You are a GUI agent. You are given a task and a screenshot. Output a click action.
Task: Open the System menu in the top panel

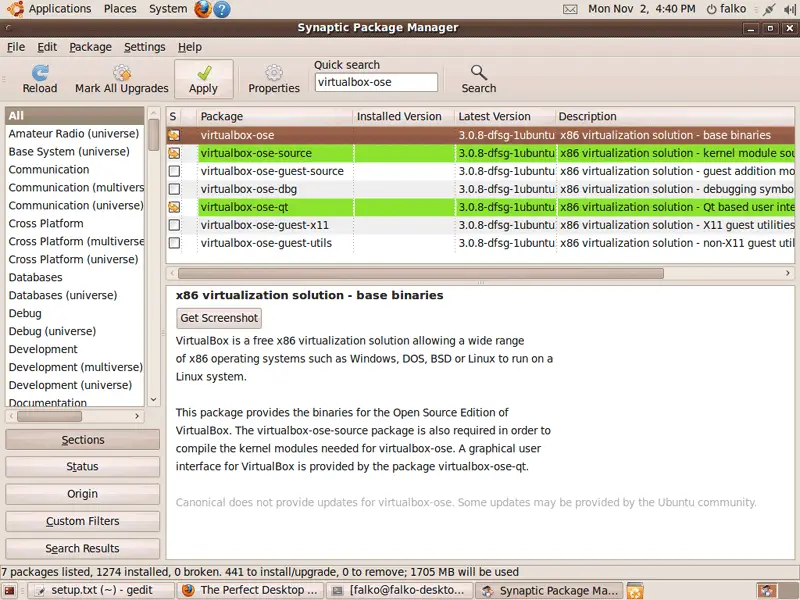point(168,9)
